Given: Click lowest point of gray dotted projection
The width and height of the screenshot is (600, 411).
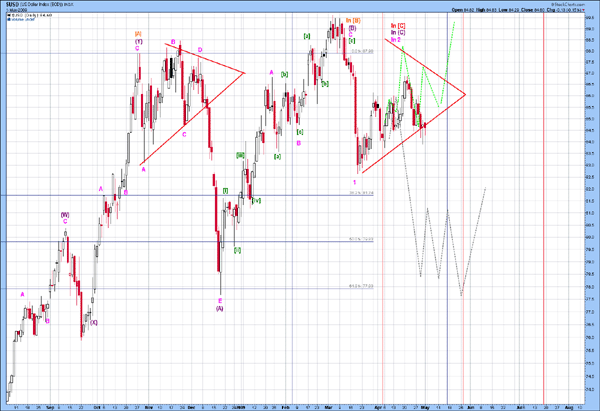Looking at the screenshot, I should (x=462, y=294).
